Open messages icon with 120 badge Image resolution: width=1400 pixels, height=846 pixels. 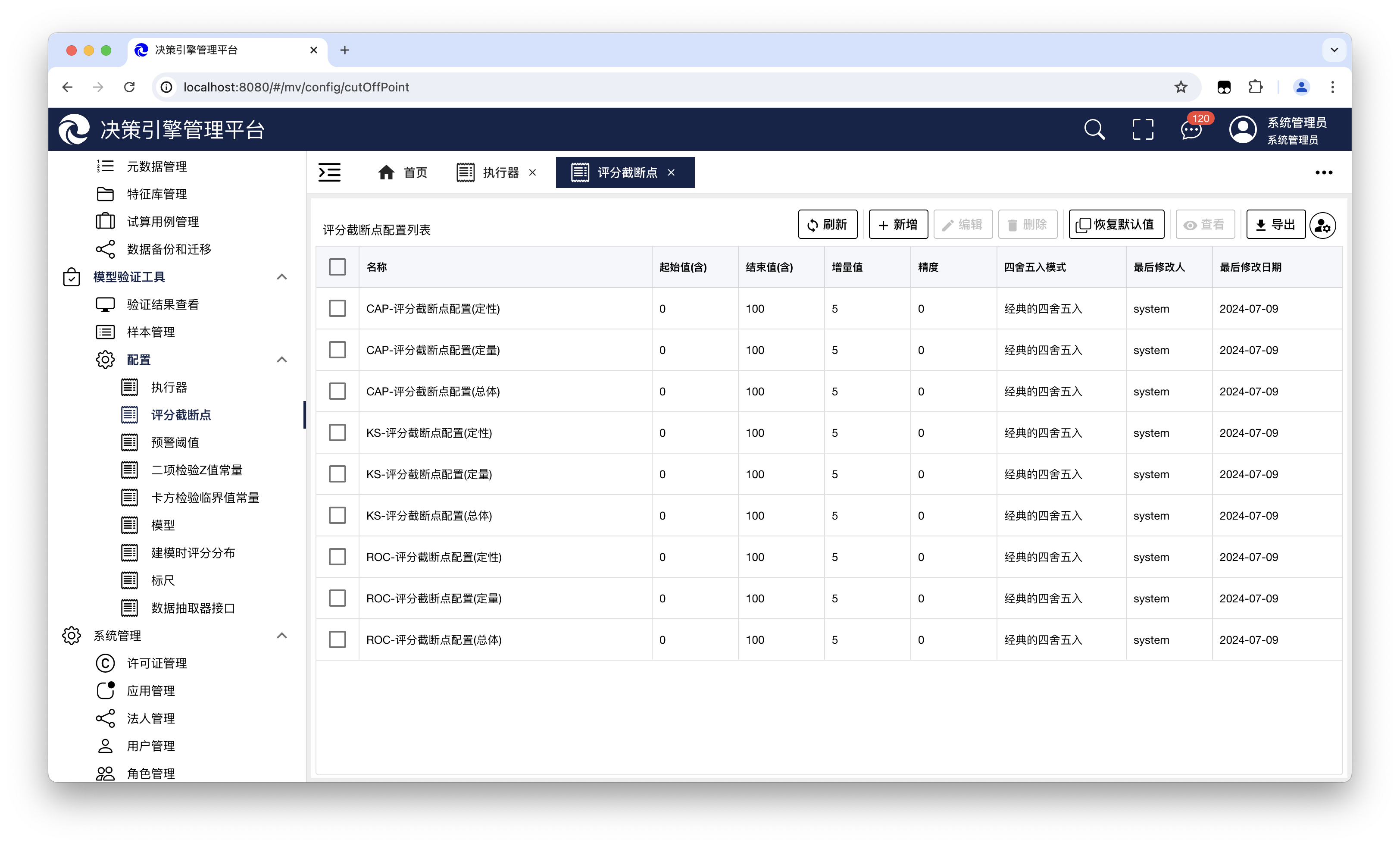tap(1191, 130)
